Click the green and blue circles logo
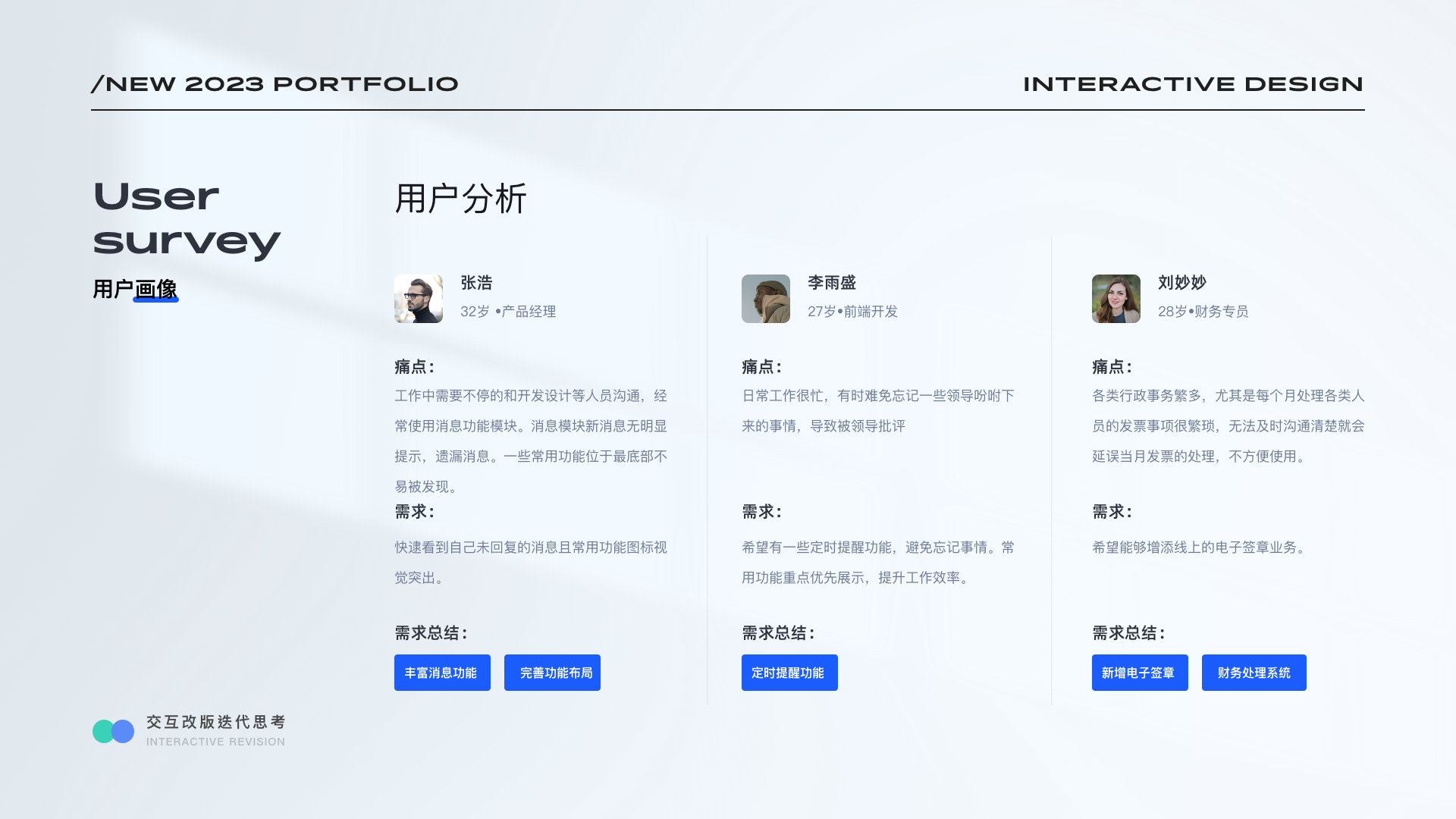This screenshot has height=819, width=1456. click(x=113, y=731)
